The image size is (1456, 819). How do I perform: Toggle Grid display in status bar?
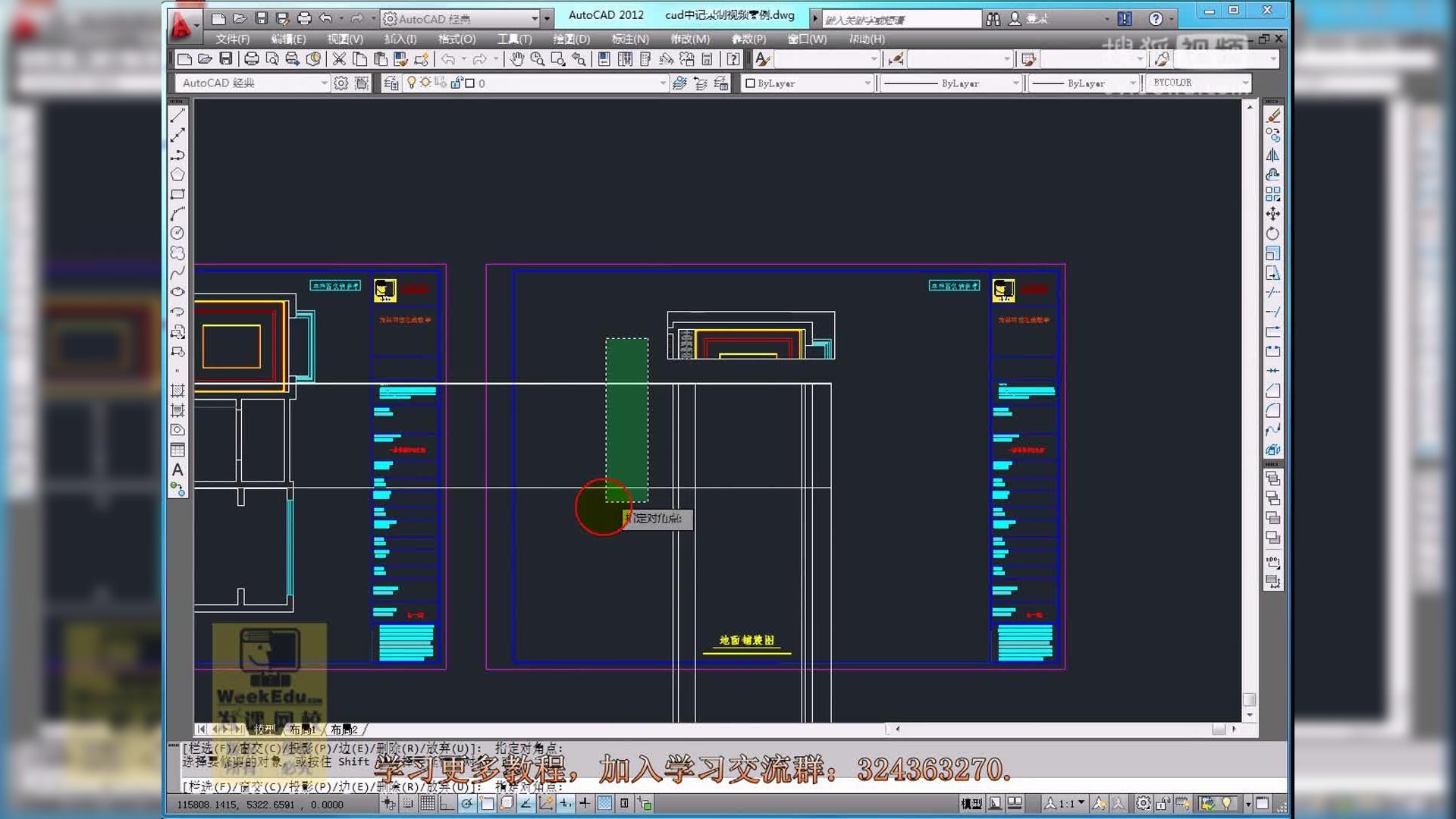click(x=428, y=803)
